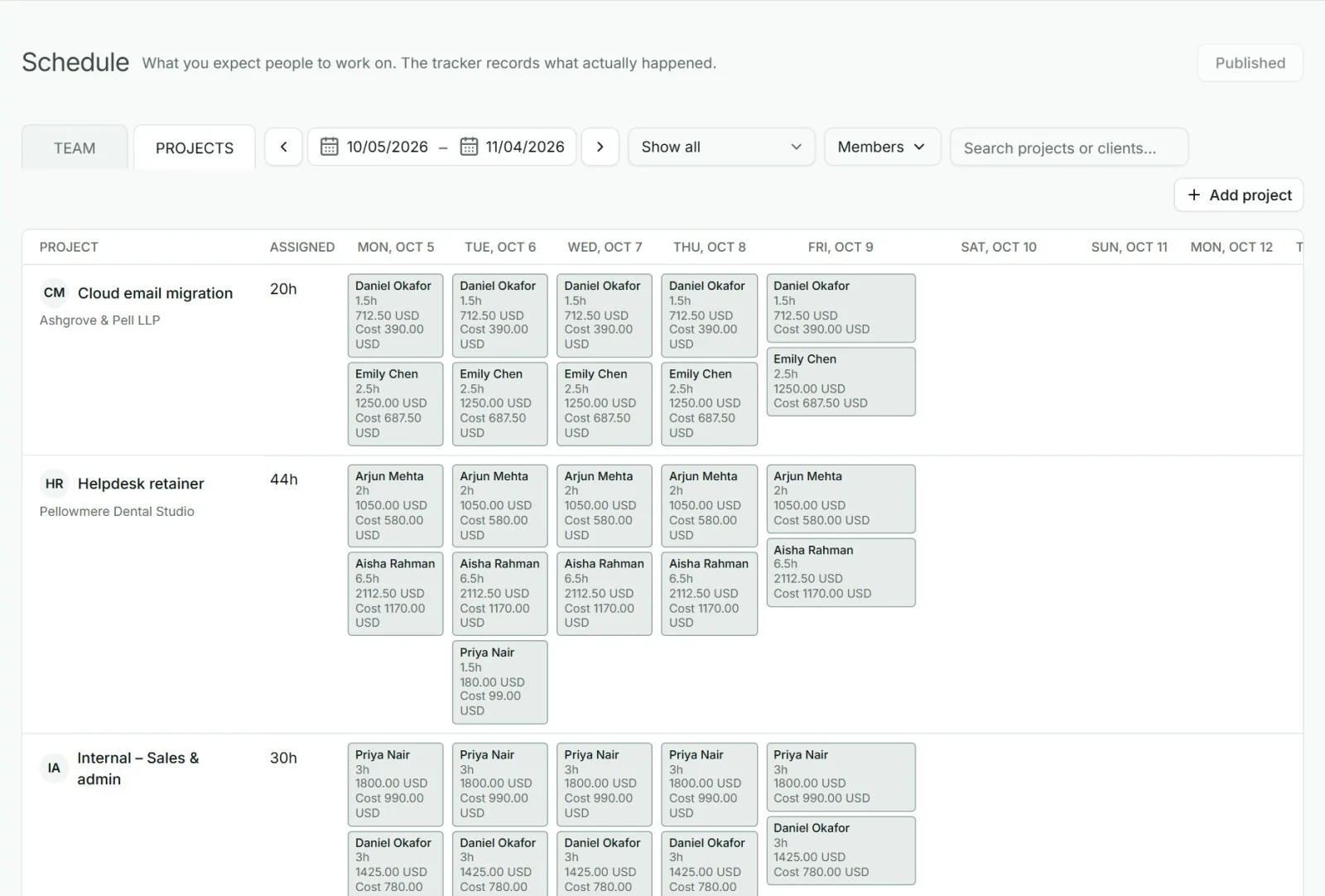The image size is (1325, 896).
Task: Open the start date calendar icon
Action: pos(329,147)
